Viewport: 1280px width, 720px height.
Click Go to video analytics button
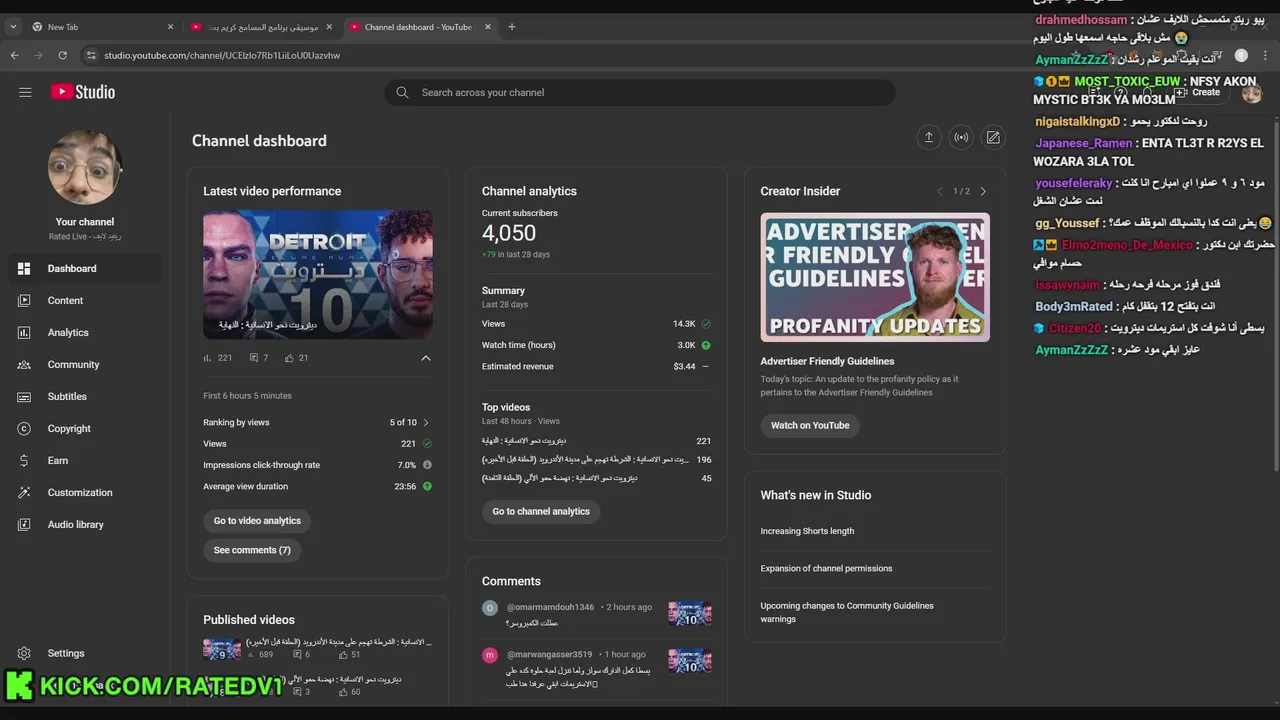[257, 521]
